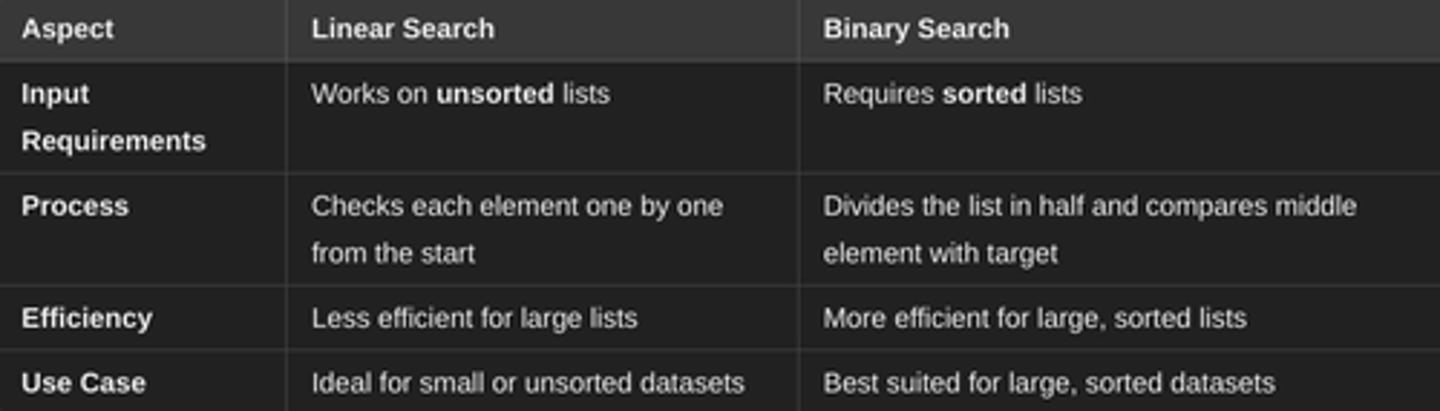Viewport: 1440px width, 411px height.
Task: Click the Linear Search column header
Action: click(x=403, y=29)
